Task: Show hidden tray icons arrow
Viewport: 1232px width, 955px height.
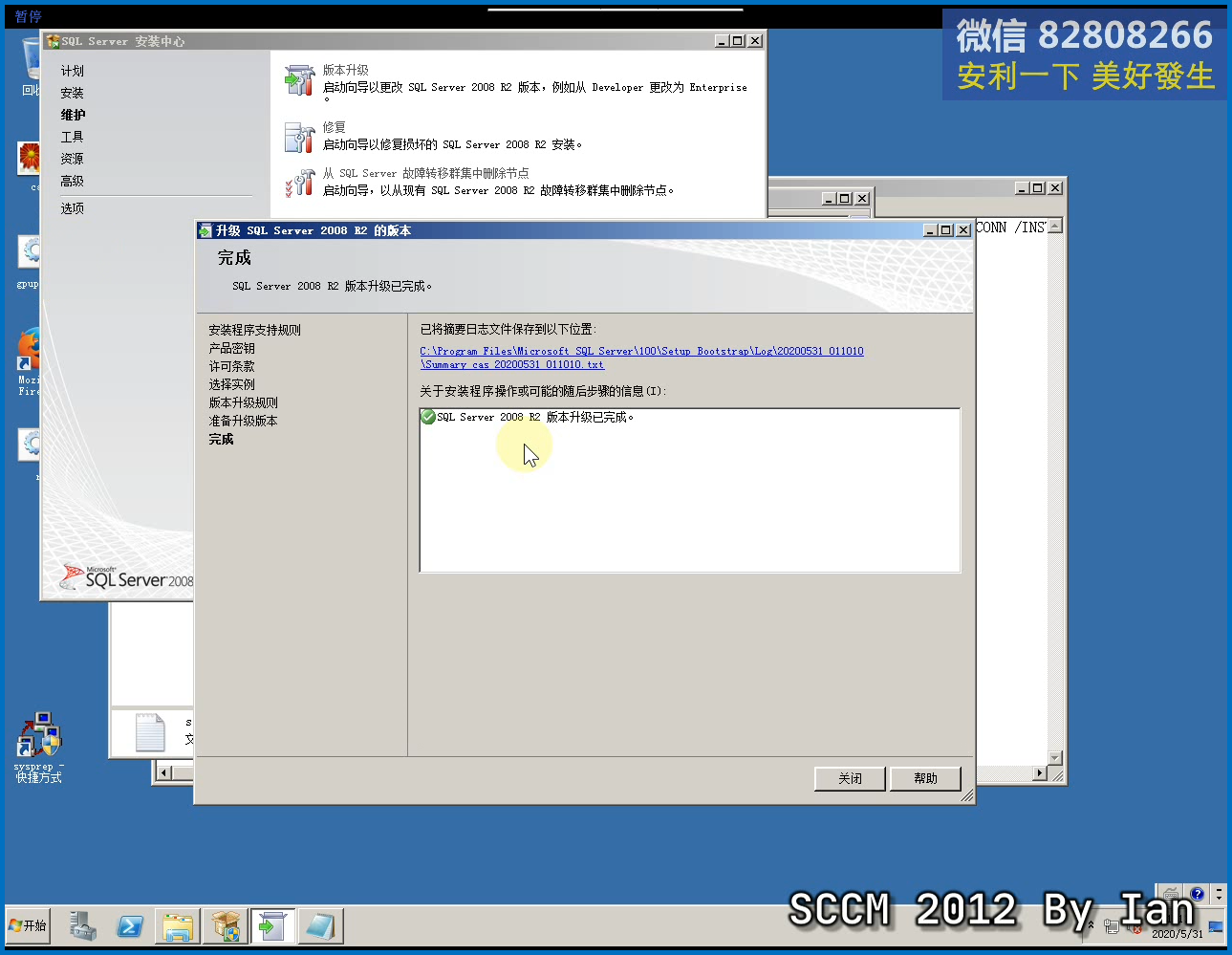Action: tap(1091, 925)
